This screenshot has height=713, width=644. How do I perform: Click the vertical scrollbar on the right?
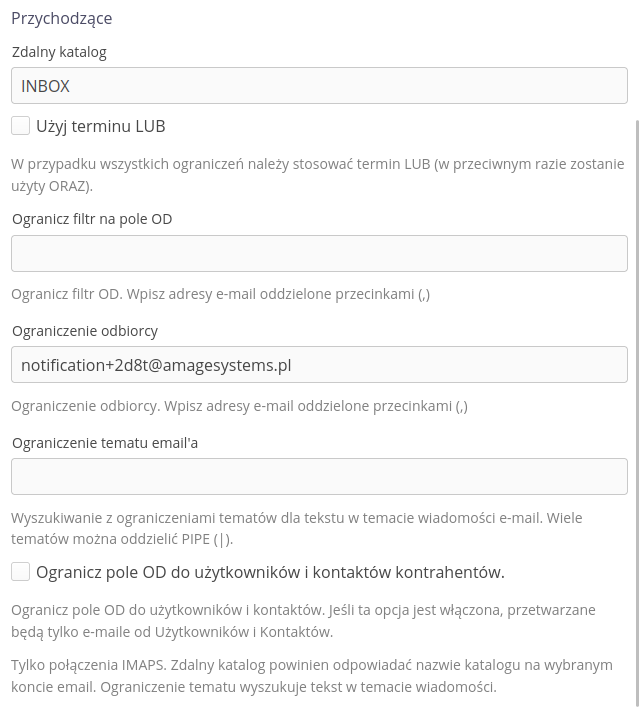[638, 400]
